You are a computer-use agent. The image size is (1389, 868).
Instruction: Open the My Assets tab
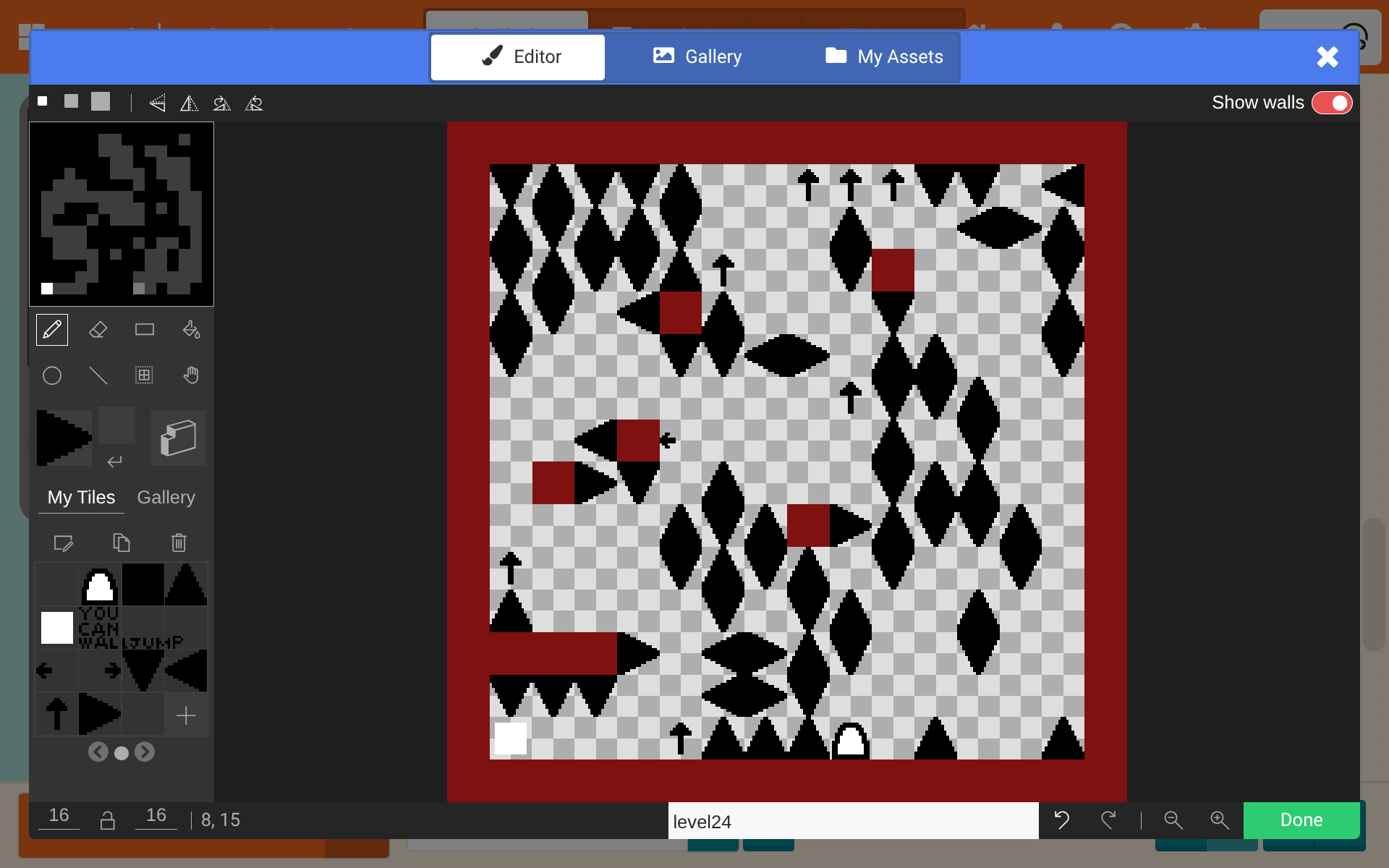pos(884,56)
